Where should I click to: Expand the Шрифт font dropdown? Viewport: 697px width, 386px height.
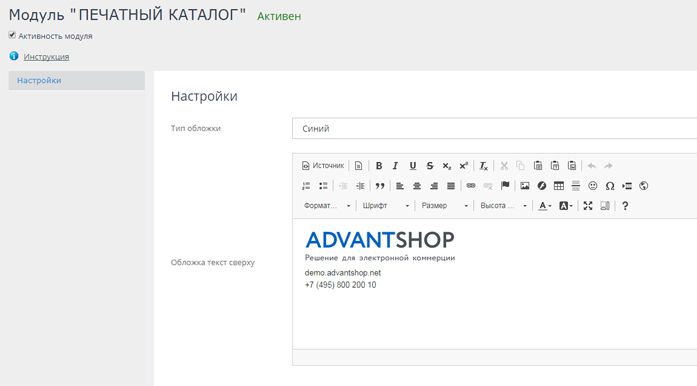[385, 205]
